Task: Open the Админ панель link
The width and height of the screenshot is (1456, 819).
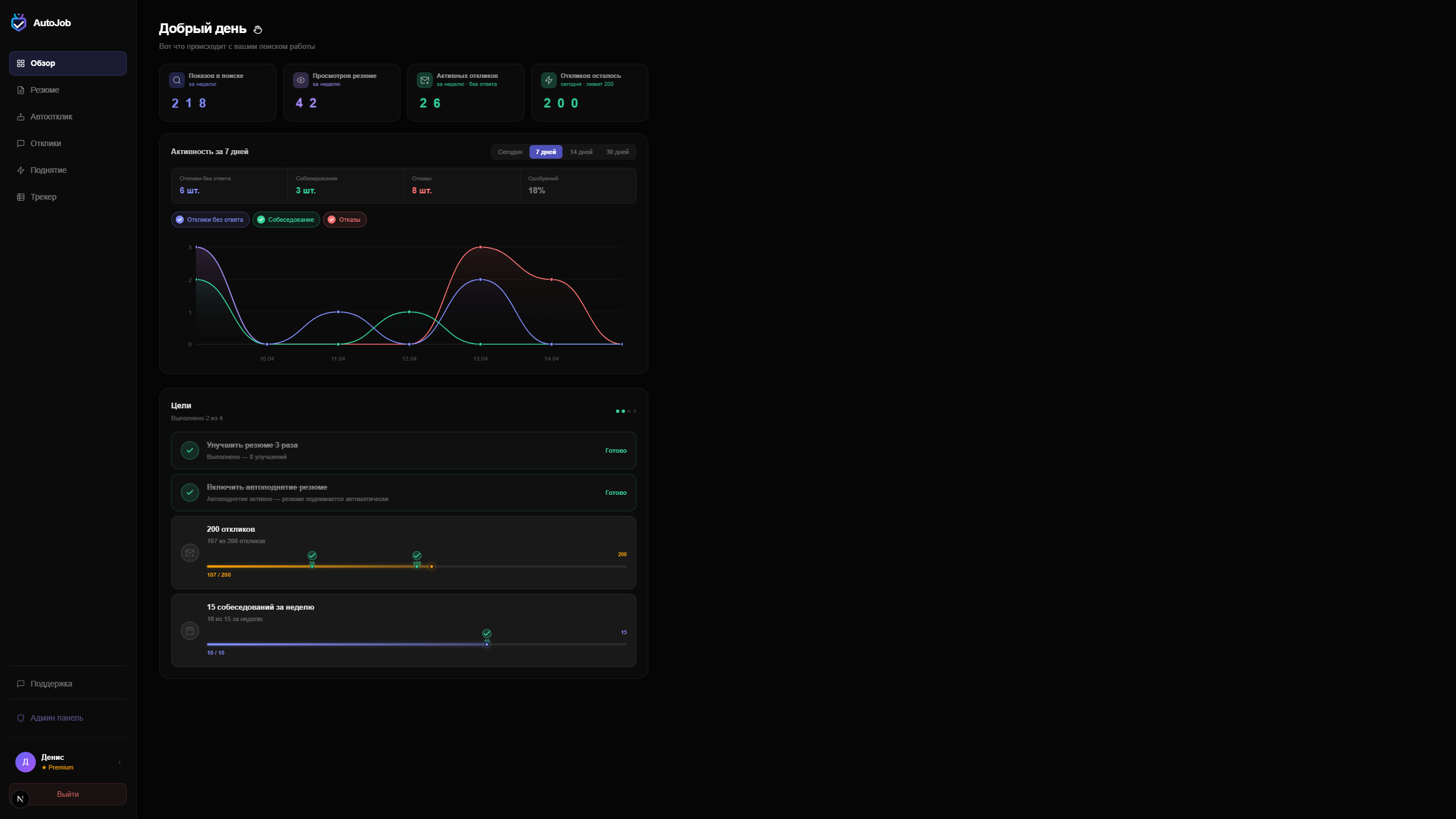Action: [56, 718]
